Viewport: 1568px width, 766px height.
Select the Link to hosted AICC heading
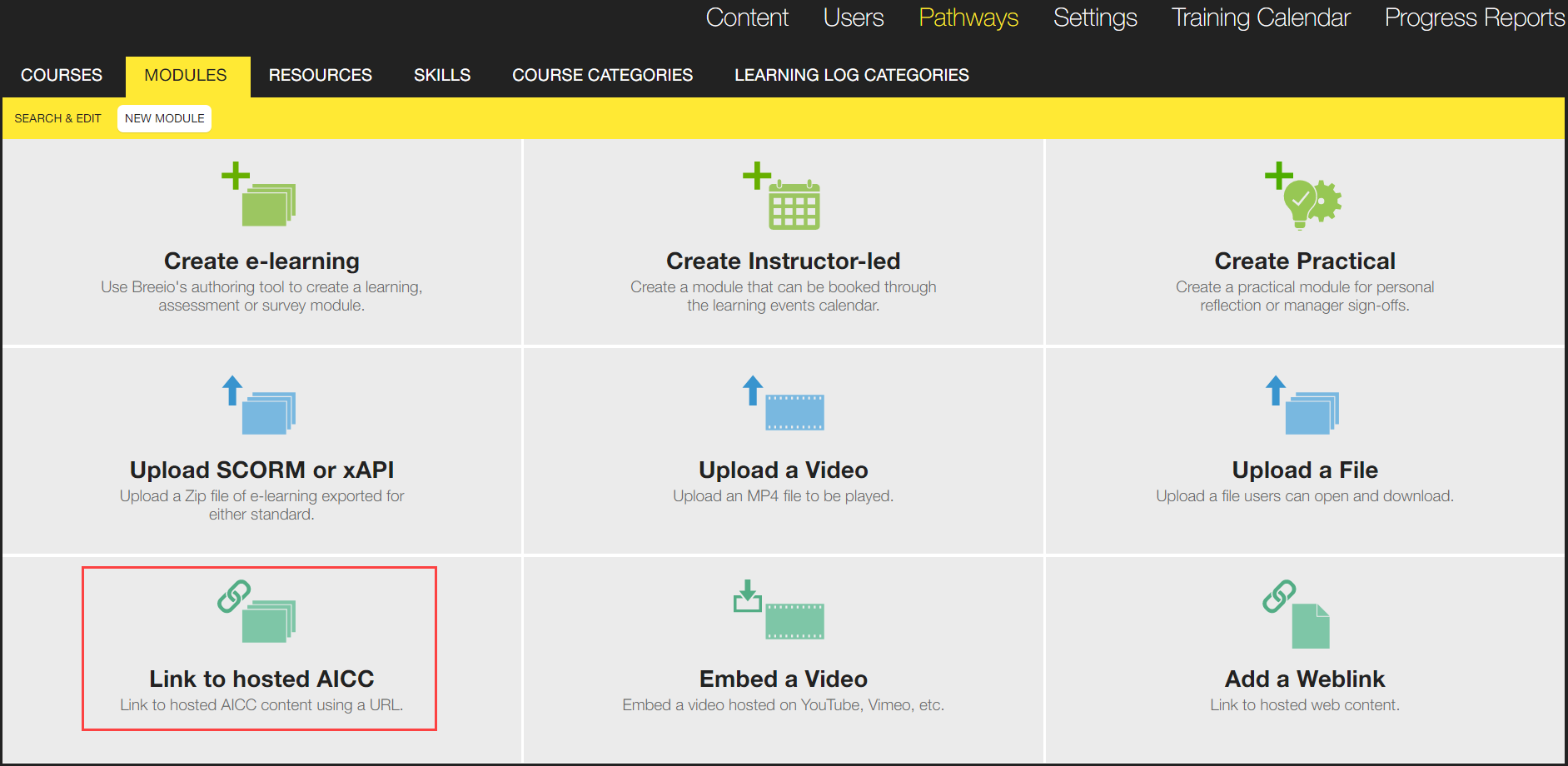[261, 679]
